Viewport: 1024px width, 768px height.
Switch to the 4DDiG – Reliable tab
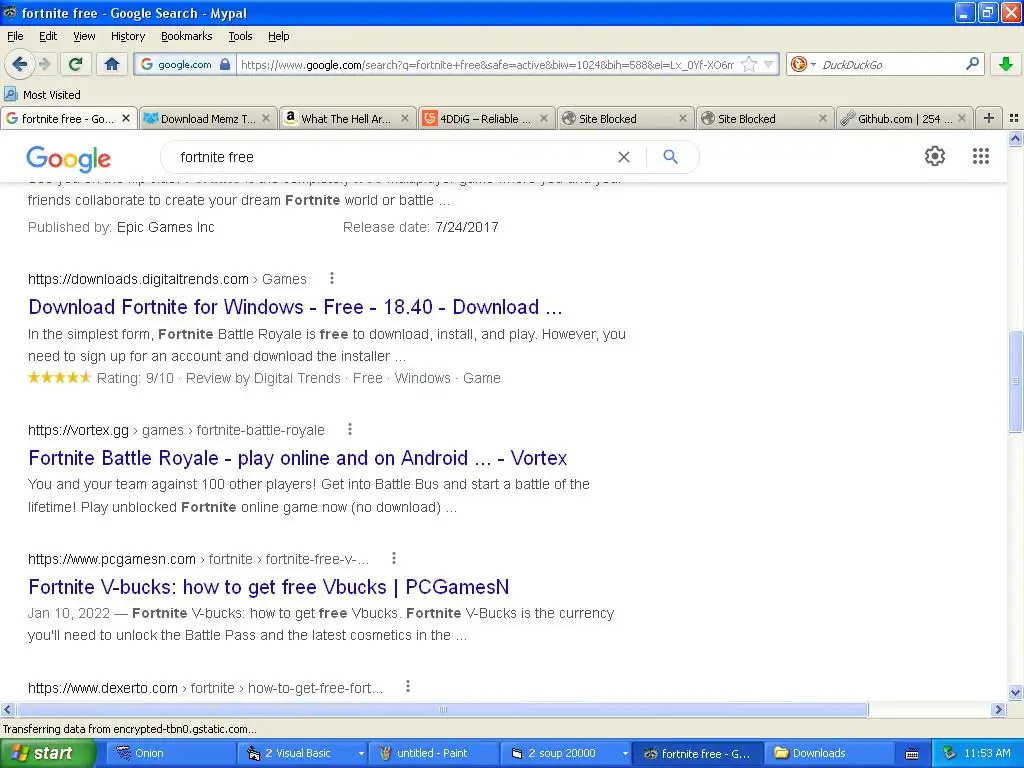point(485,118)
